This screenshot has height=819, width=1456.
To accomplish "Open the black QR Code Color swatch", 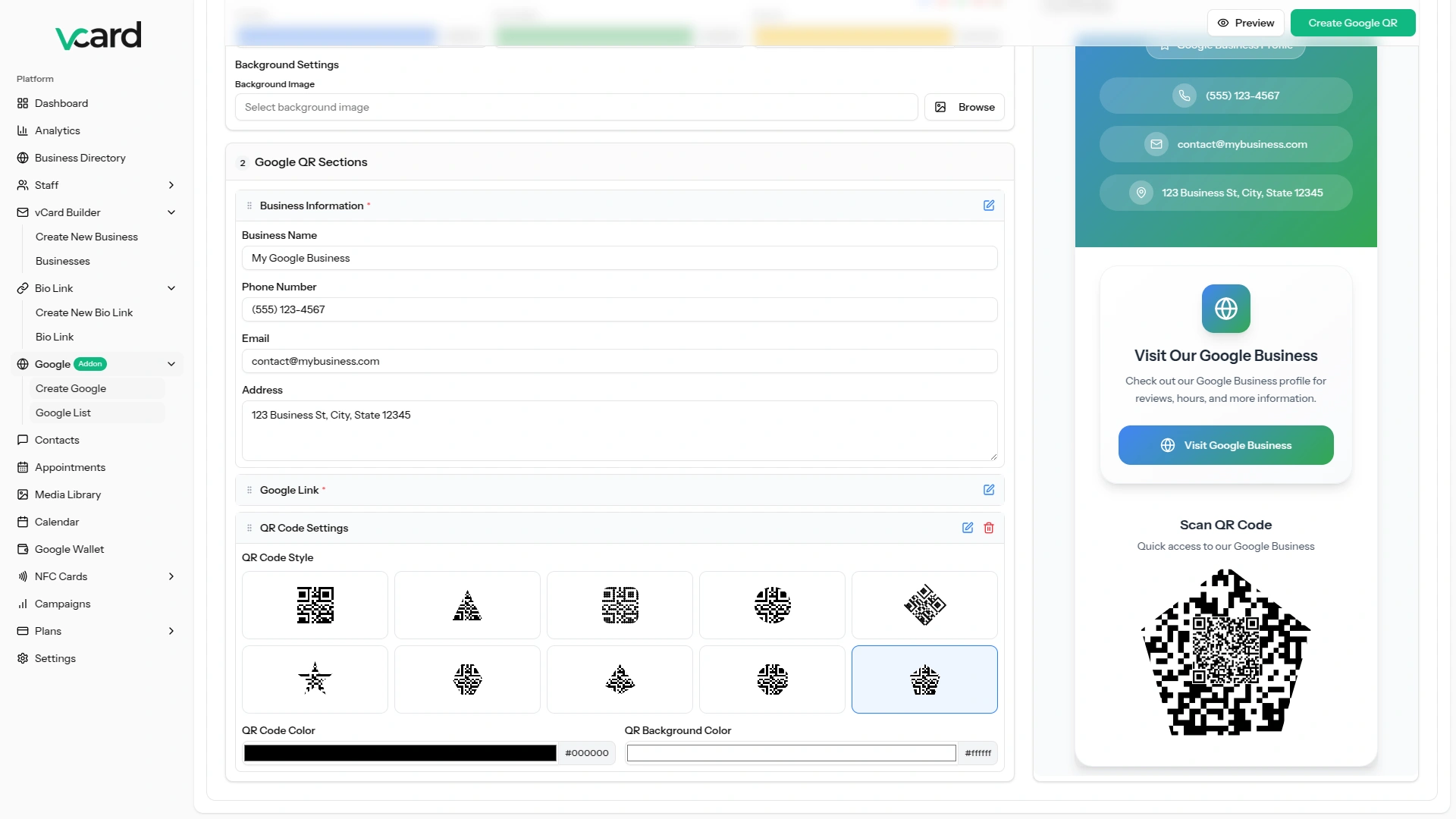I will pos(400,753).
